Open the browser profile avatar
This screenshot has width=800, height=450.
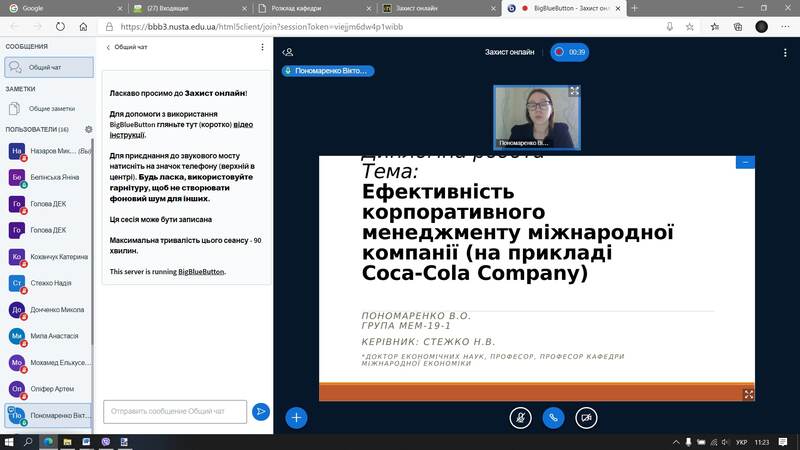(x=761, y=27)
